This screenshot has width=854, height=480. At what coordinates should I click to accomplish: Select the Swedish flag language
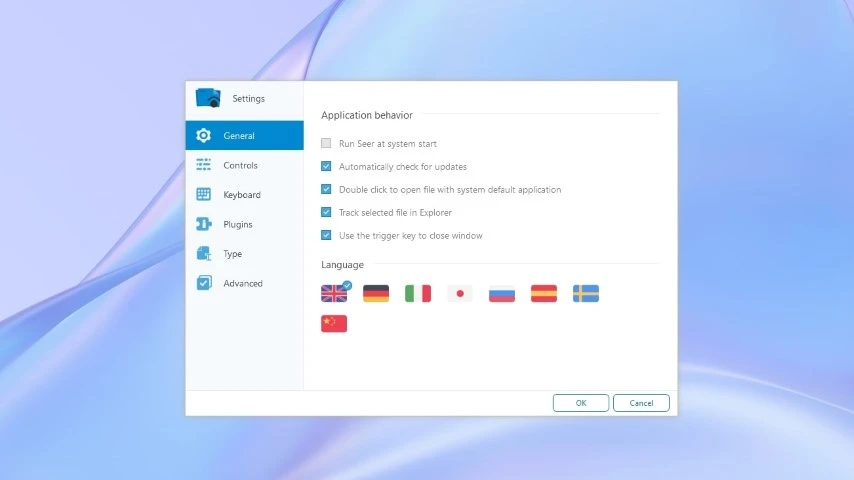pyautogui.click(x=585, y=294)
